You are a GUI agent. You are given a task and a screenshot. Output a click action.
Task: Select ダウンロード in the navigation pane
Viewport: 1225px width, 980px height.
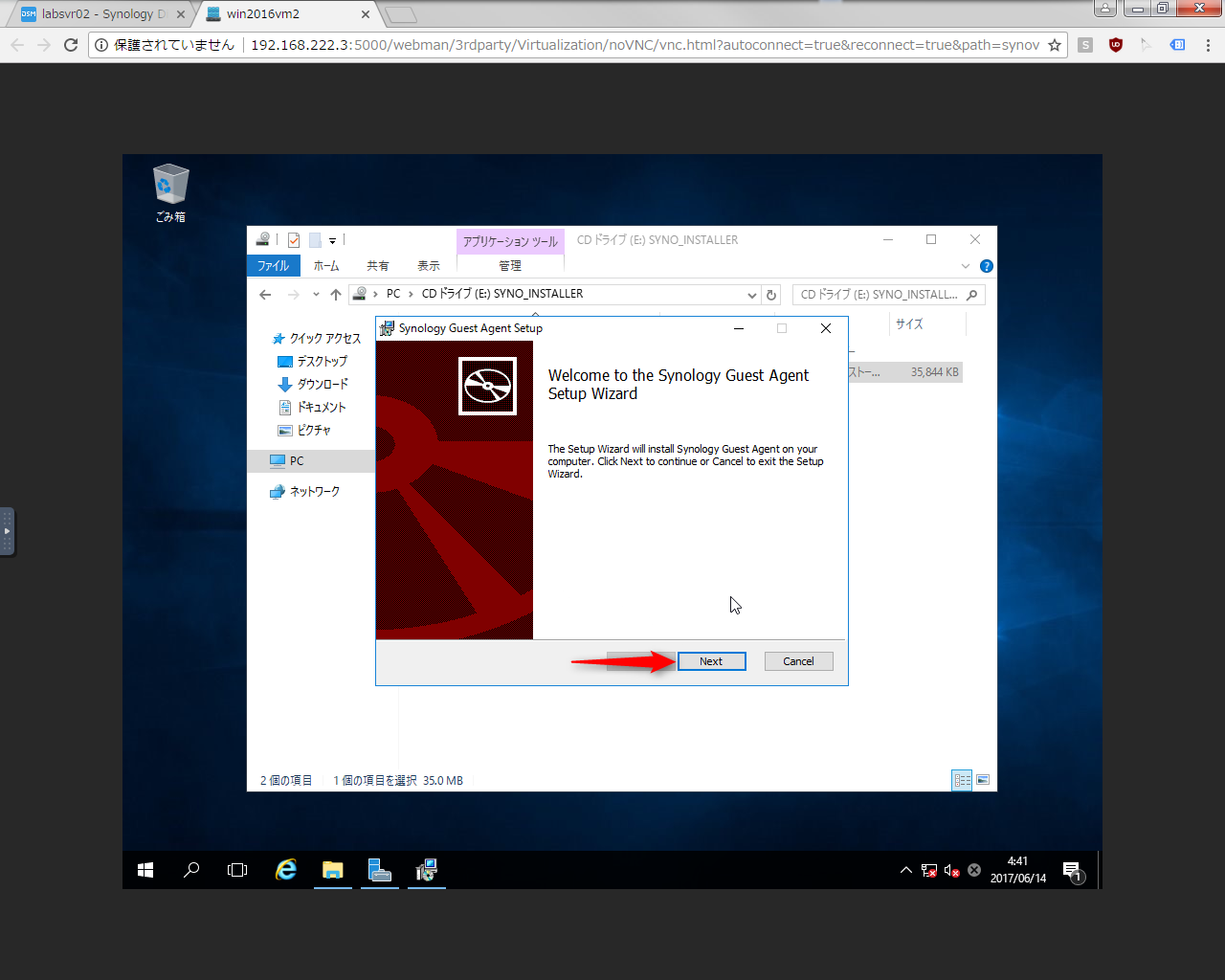point(323,384)
